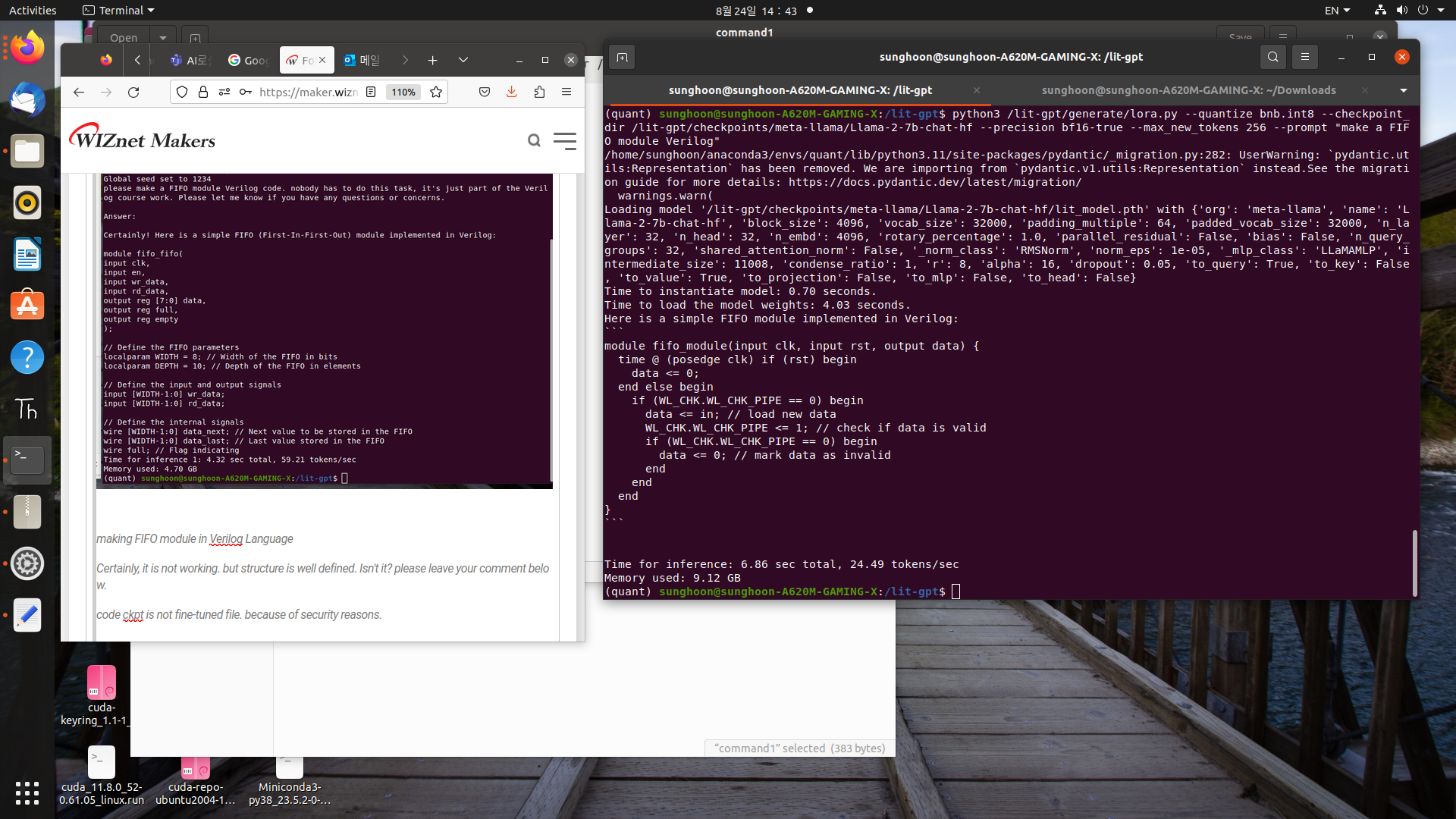
Task: Open Firefox extensions menu
Action: 539,92
